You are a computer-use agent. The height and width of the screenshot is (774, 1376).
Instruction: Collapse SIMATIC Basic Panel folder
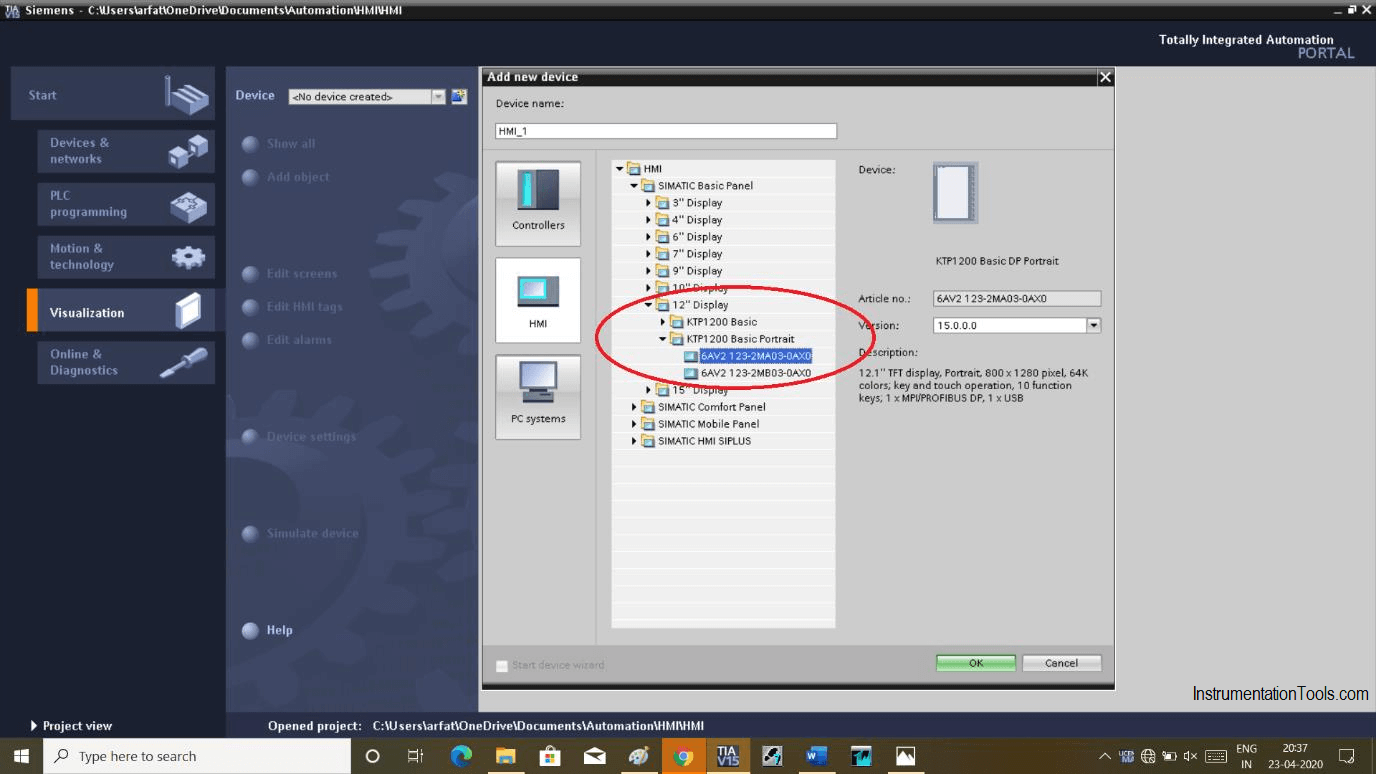(634, 186)
